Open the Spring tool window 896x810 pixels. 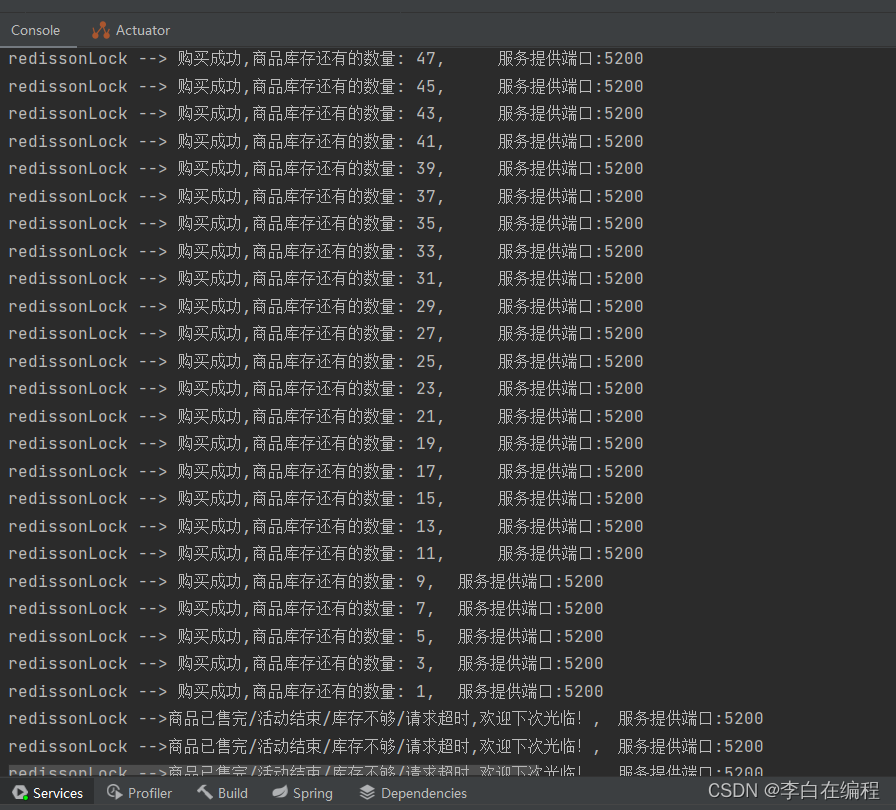tap(302, 793)
